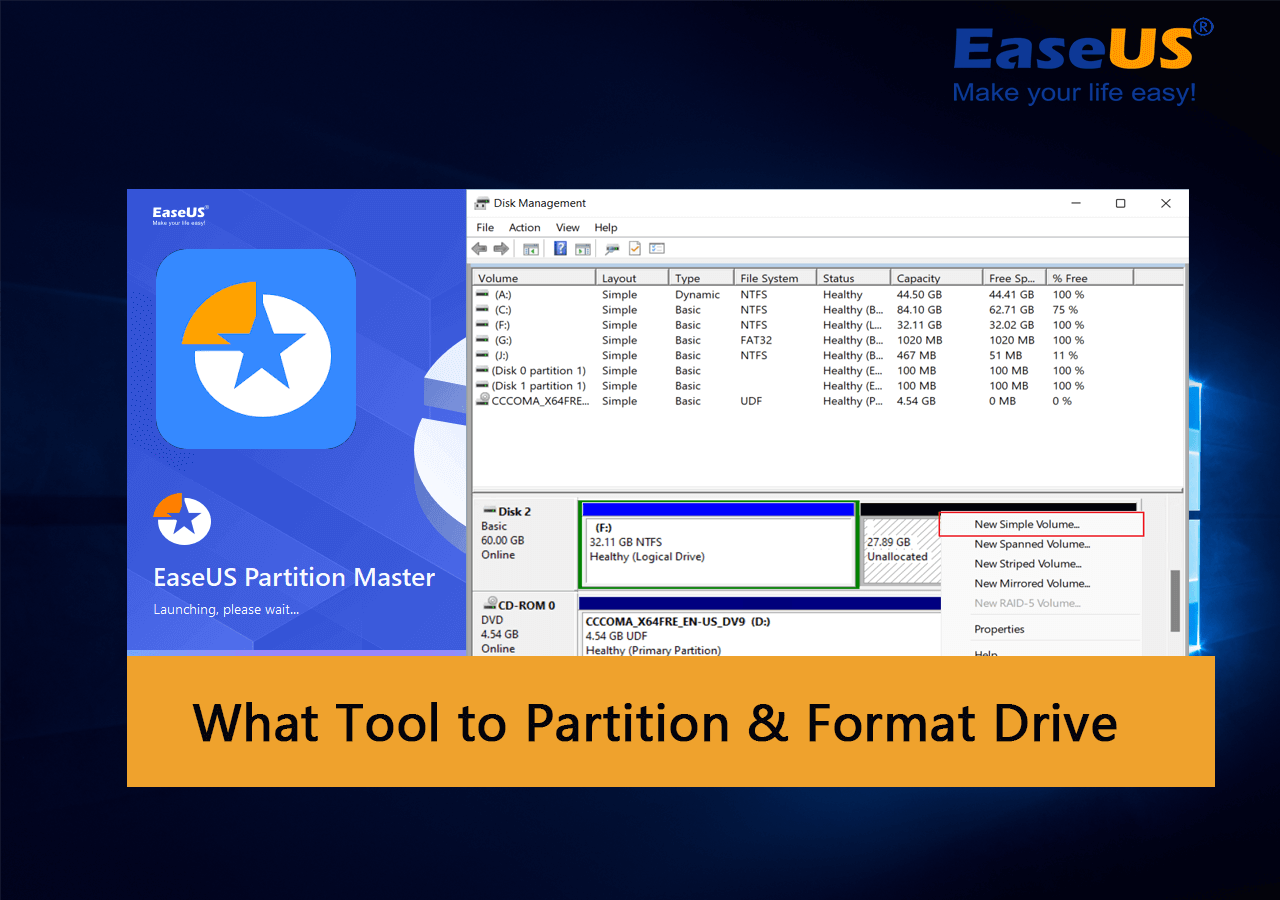Sort by the Volume column header
The image size is (1280, 900).
point(534,278)
